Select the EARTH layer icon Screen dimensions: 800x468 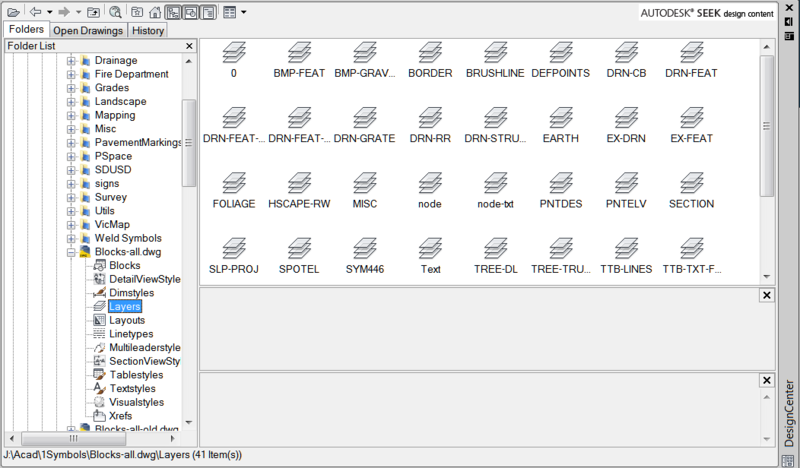[561, 118]
